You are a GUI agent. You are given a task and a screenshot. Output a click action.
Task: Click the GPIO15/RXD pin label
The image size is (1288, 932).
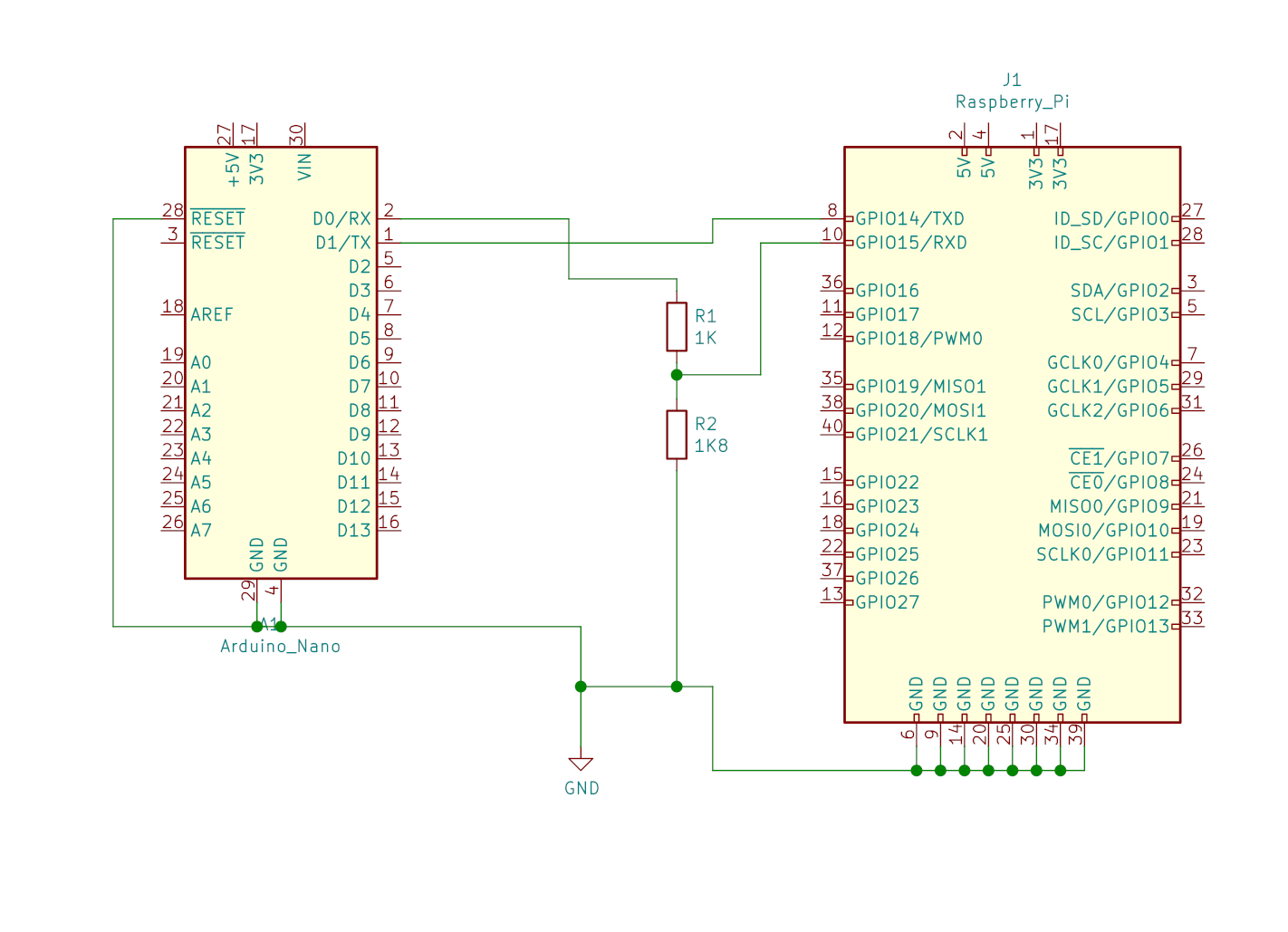[x=910, y=243]
